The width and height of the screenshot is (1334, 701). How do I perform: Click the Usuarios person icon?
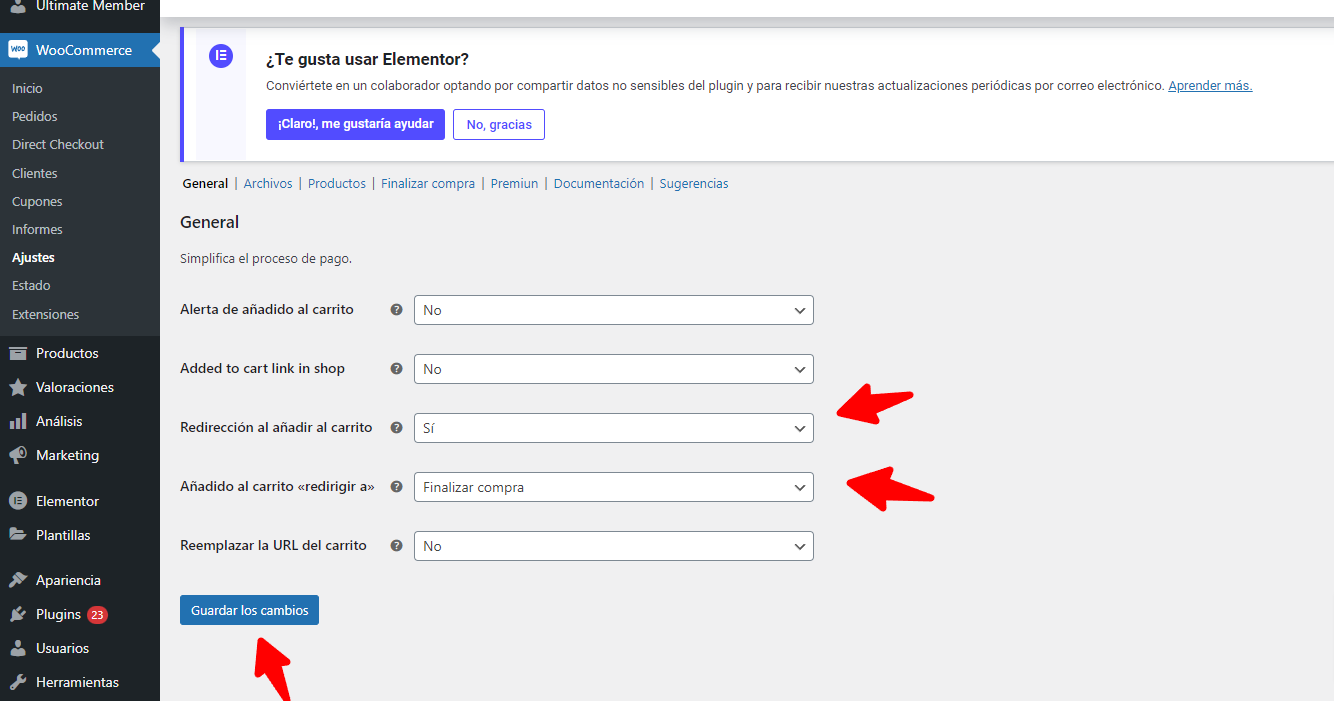click(x=17, y=648)
